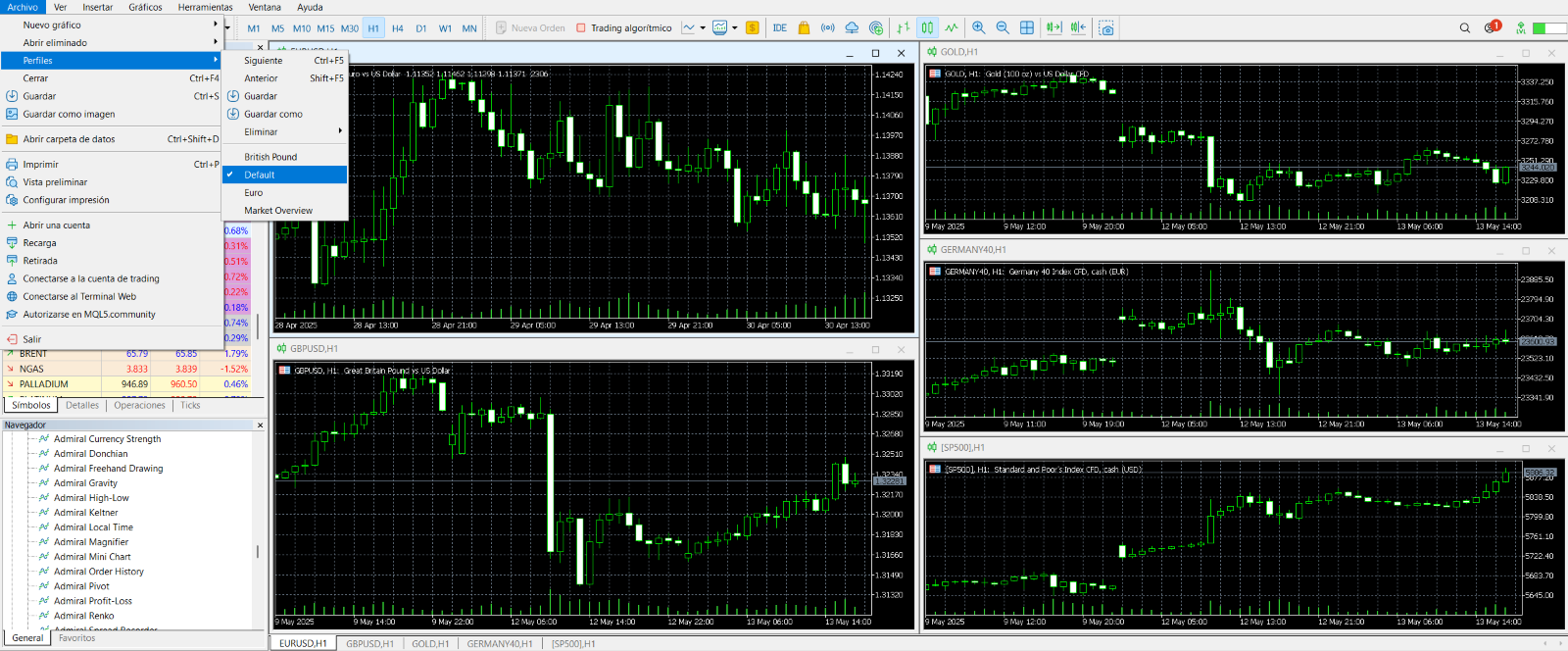This screenshot has width=1568, height=651.
Task: Select the D1 timeframe button
Action: (421, 28)
